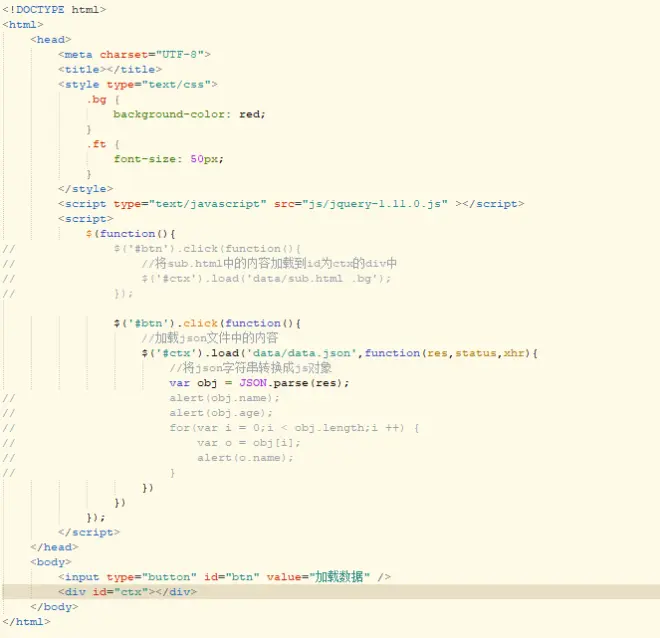Click the 'type="text/javascript"' attribute
660x638 pixels.
point(190,204)
